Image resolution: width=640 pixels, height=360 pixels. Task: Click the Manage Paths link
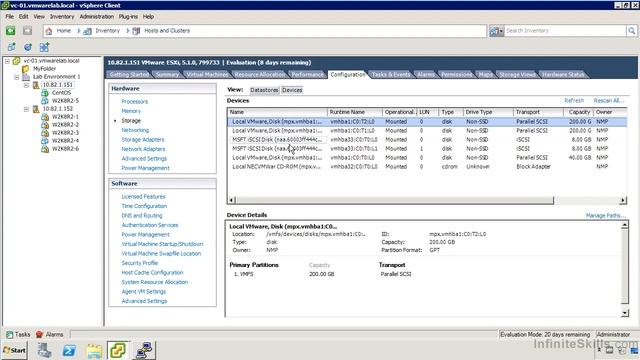(606, 216)
